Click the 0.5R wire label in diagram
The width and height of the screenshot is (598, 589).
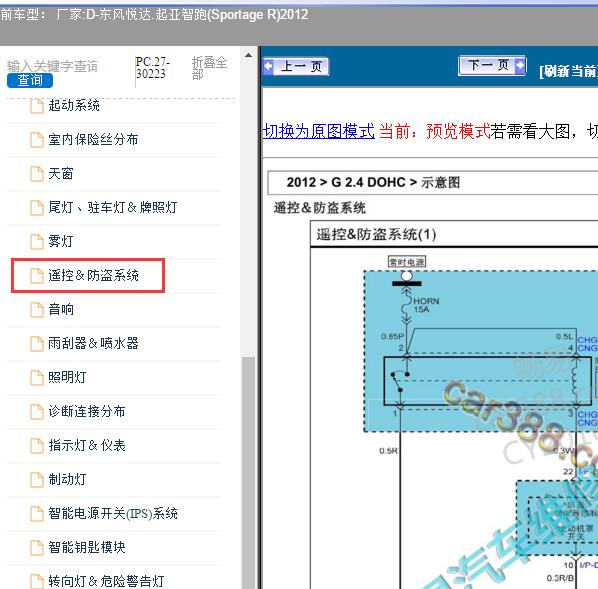point(388,451)
